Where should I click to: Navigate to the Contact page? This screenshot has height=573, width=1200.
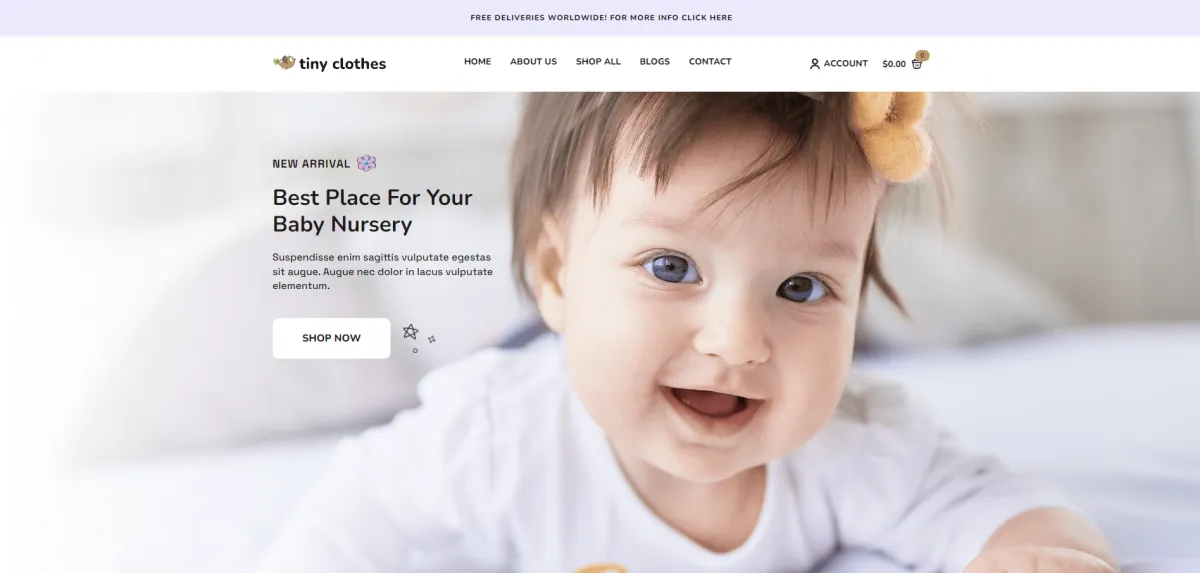pos(710,62)
